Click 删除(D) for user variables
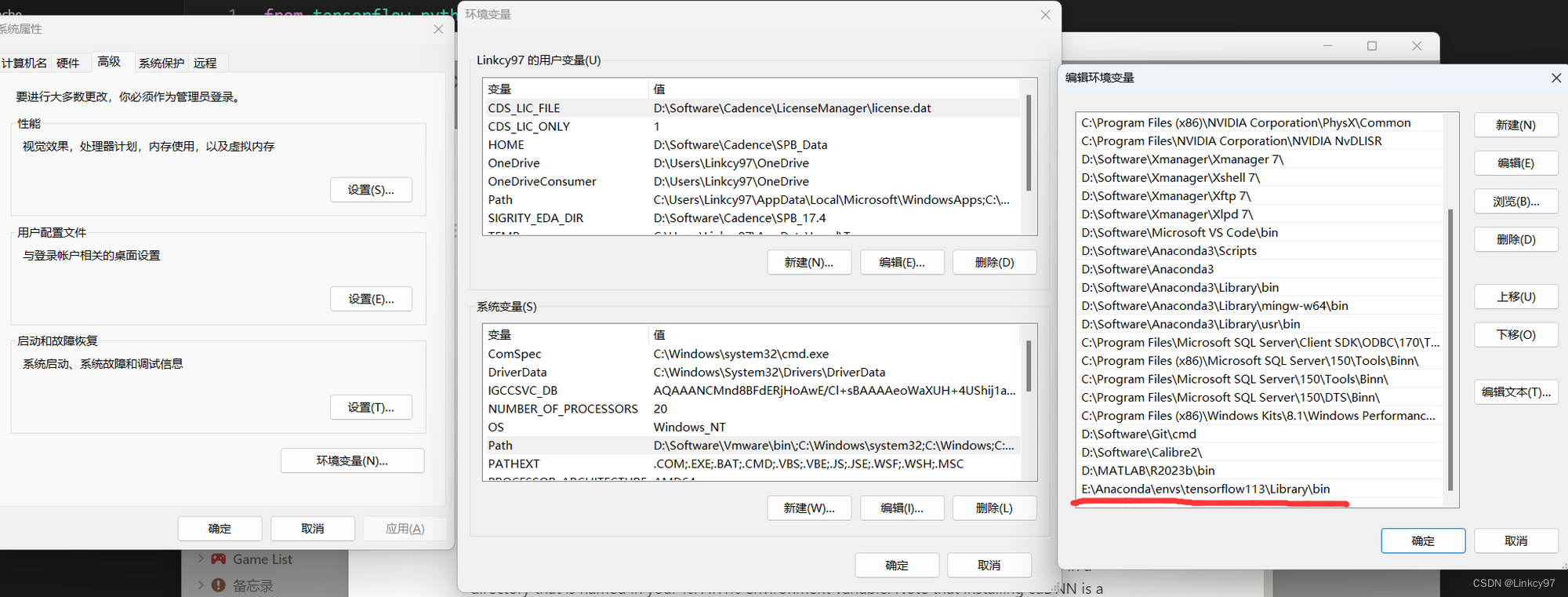Viewport: 1568px width, 597px height. (x=995, y=262)
